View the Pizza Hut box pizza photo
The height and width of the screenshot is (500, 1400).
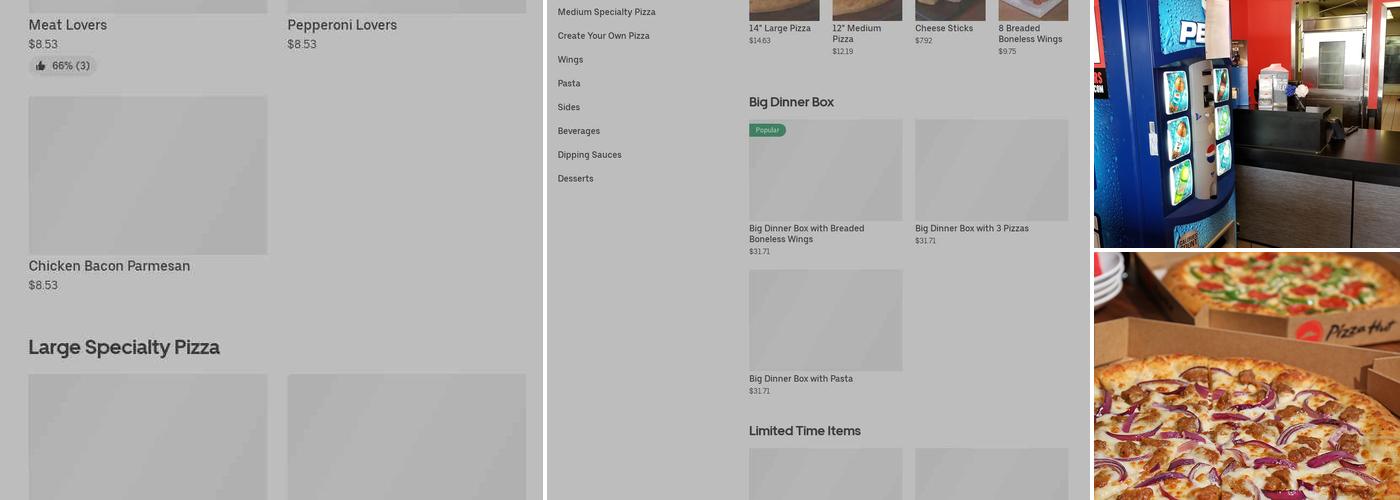tap(1247, 376)
